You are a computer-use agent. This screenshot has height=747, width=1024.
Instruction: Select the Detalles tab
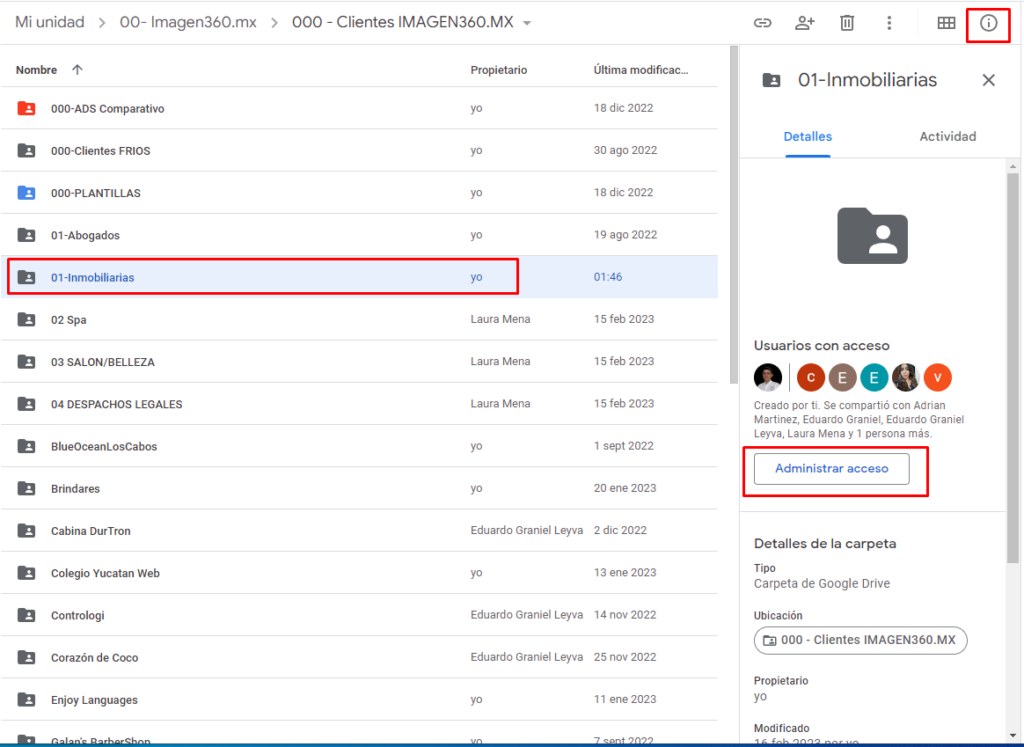pos(807,136)
